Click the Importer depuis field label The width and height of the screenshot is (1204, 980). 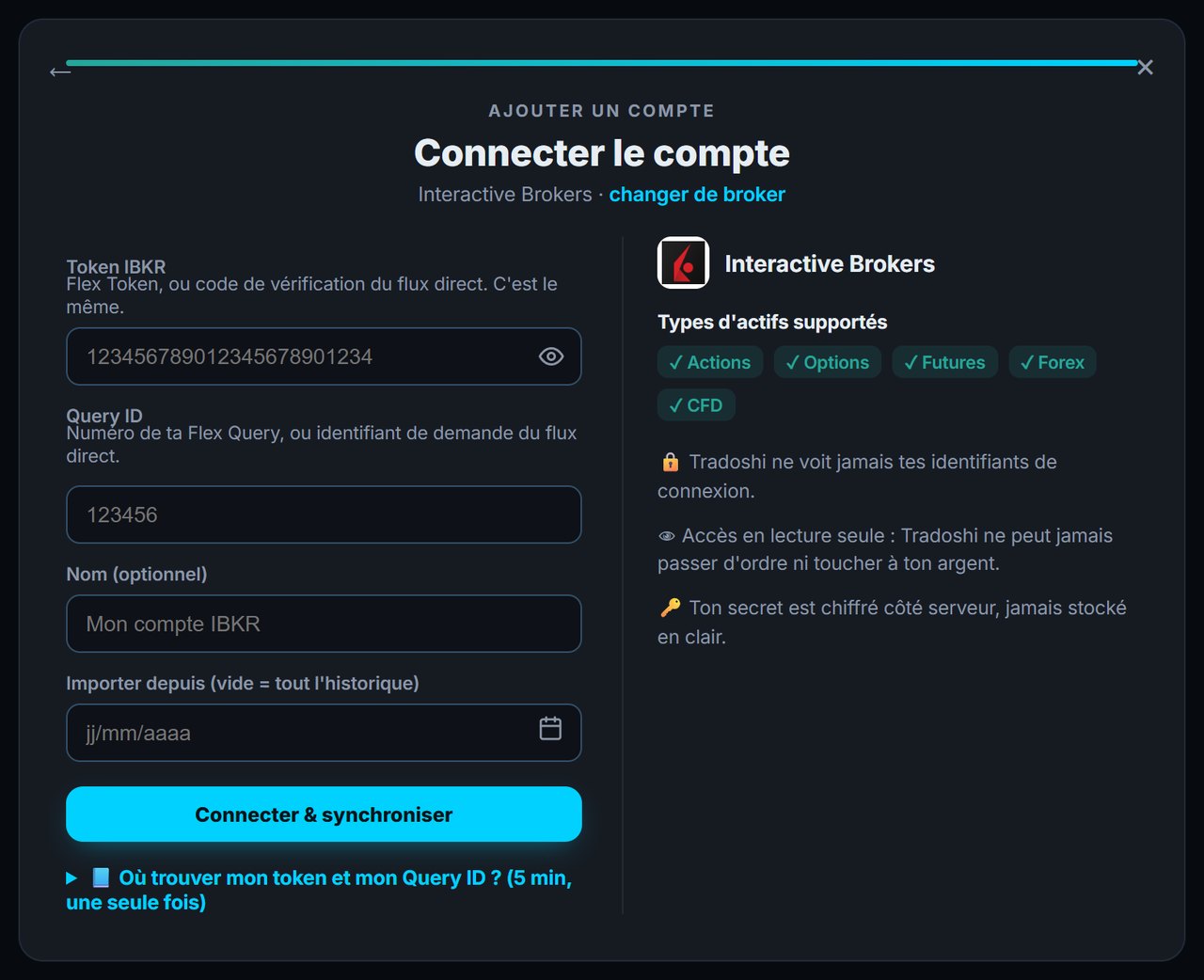(x=243, y=683)
